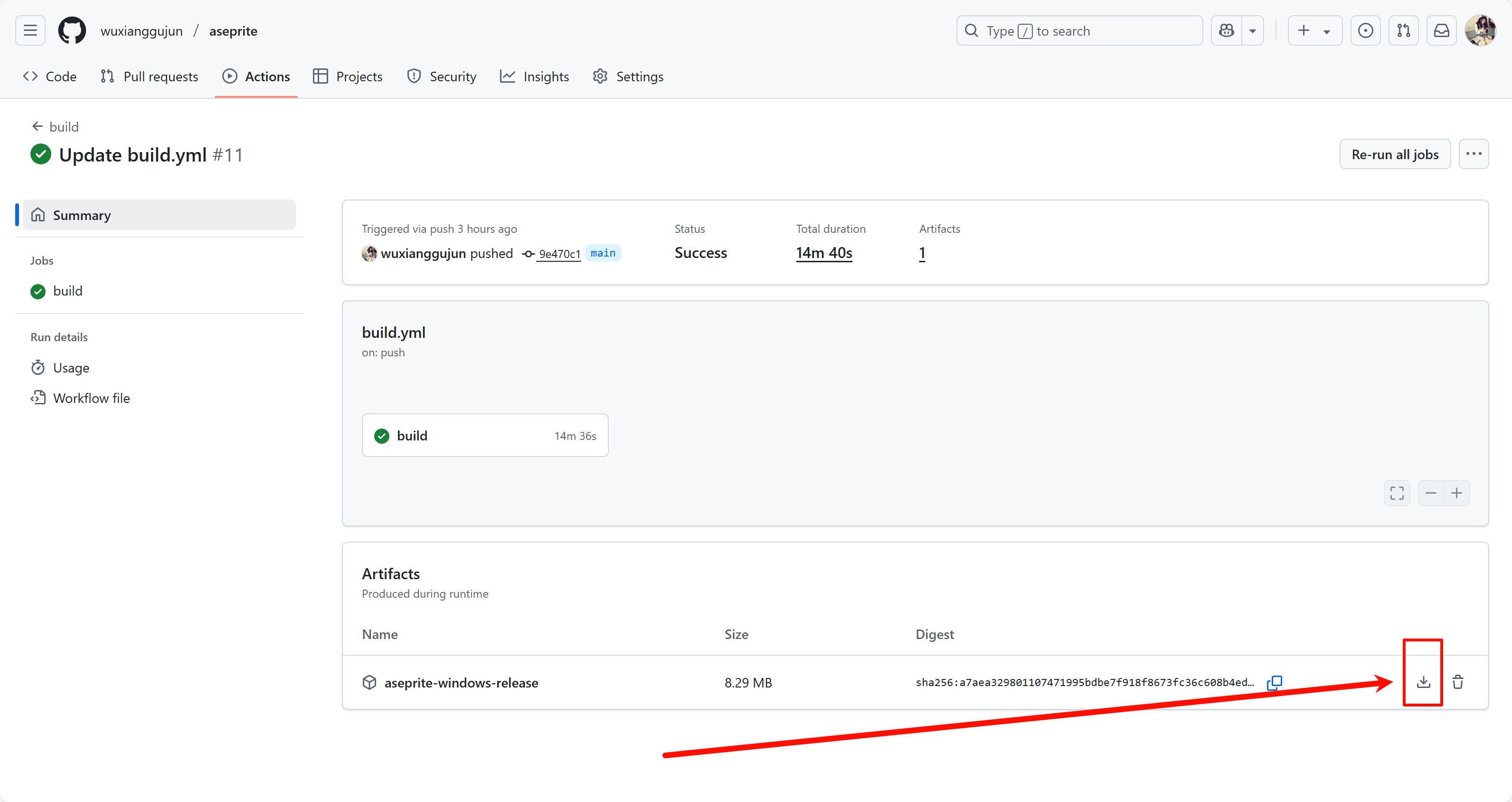Open the create new dropdown

(1314, 30)
